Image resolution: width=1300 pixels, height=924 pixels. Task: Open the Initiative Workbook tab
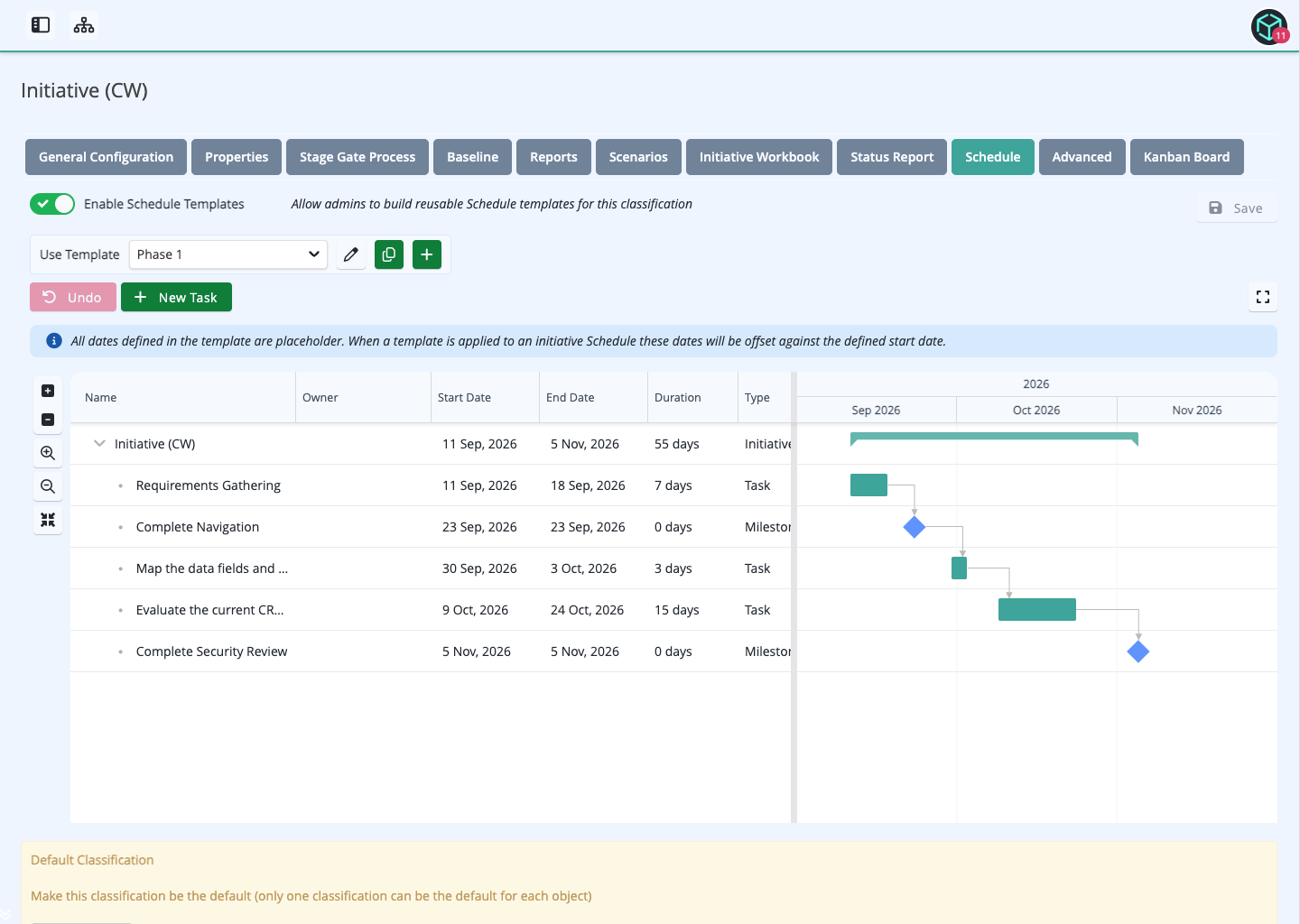(759, 157)
